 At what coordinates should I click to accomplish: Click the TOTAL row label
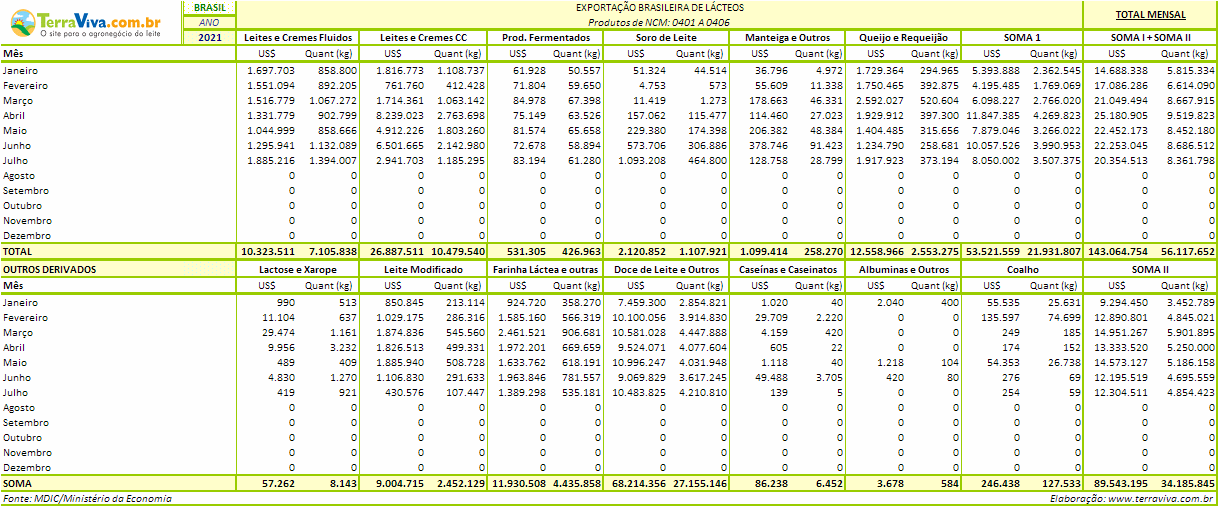coord(17,252)
